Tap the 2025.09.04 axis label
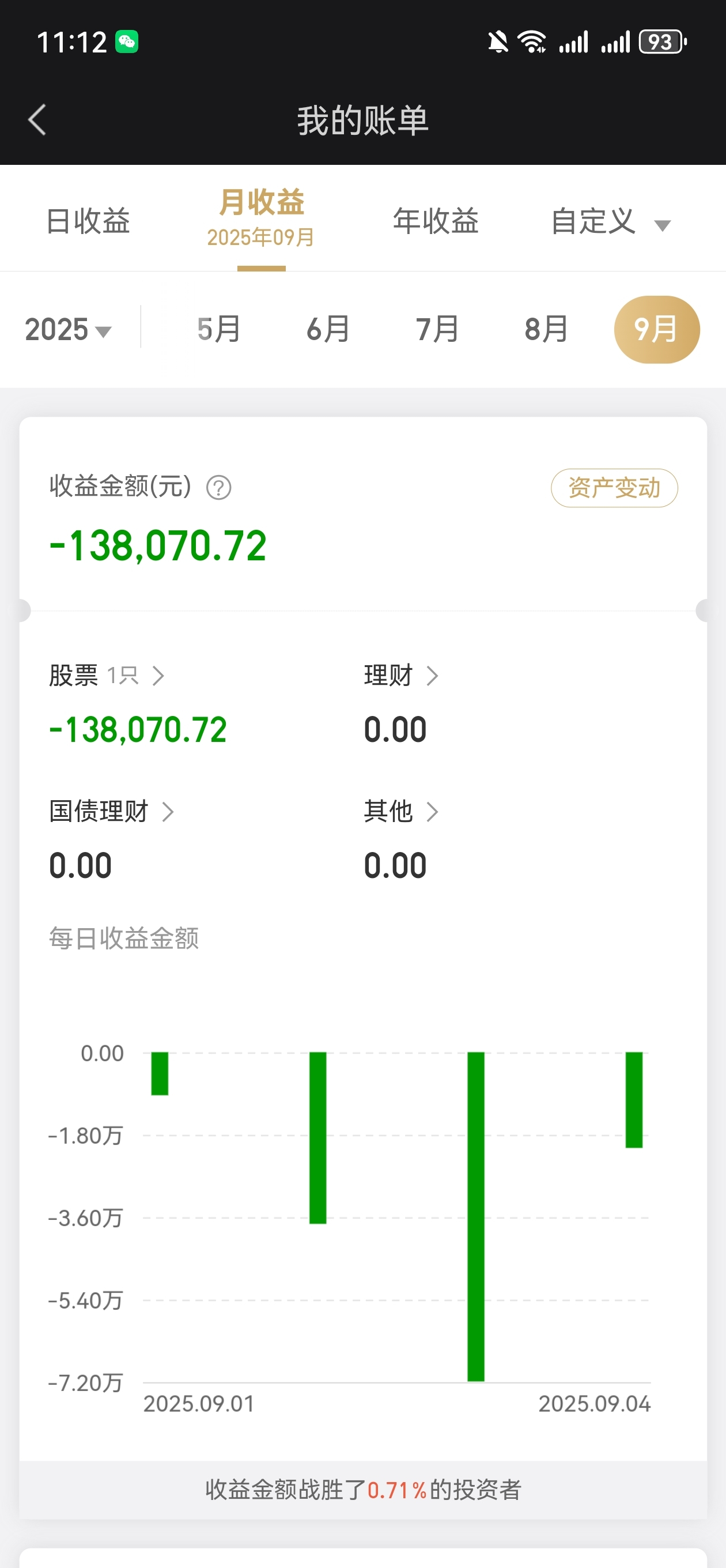726x1568 pixels. 595,1404
